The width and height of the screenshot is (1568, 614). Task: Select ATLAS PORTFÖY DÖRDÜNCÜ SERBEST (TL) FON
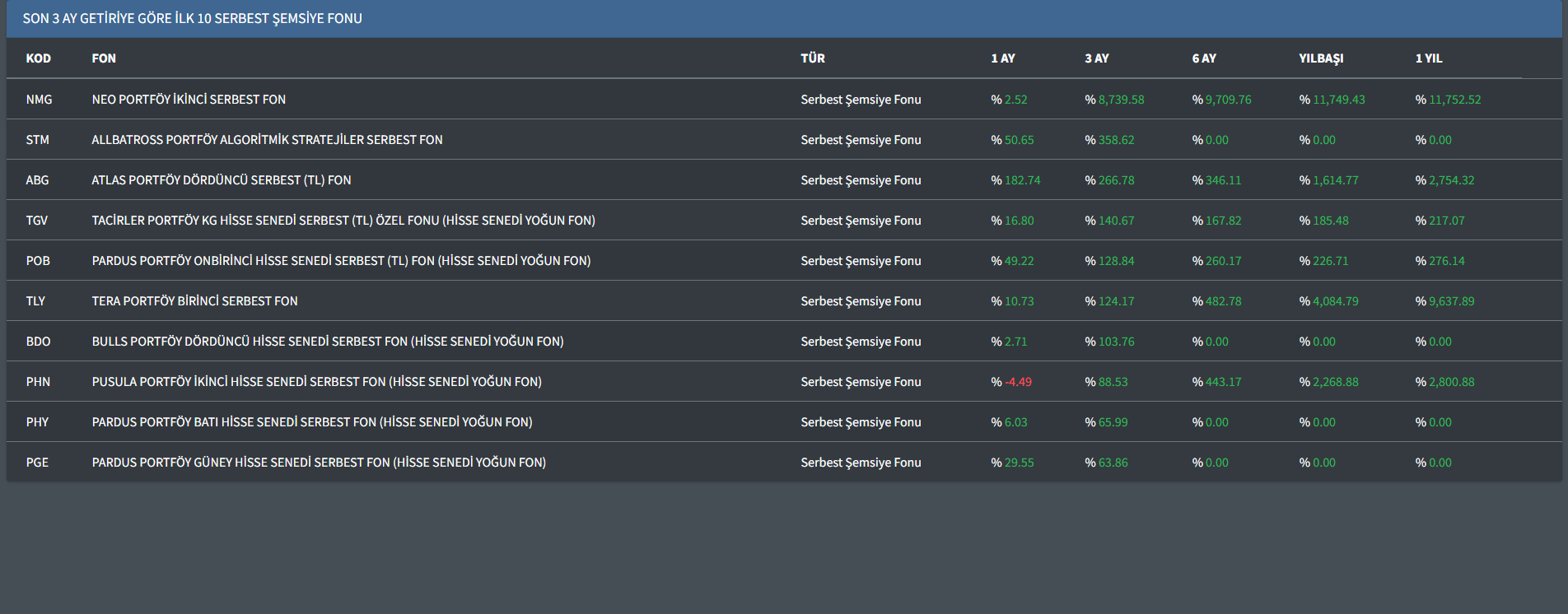pos(221,180)
